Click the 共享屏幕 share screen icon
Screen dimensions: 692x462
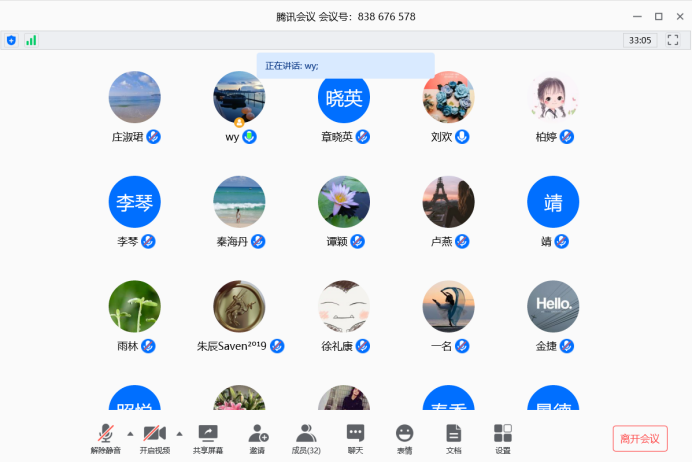click(208, 434)
